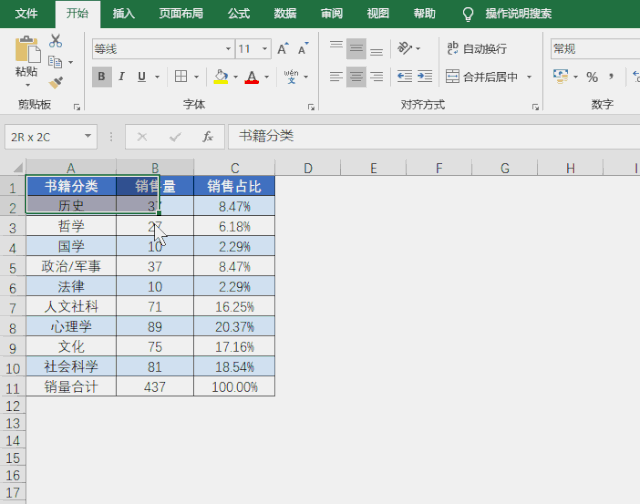Open the 等线 font name dropdown
The image size is (640, 504).
tap(228, 49)
